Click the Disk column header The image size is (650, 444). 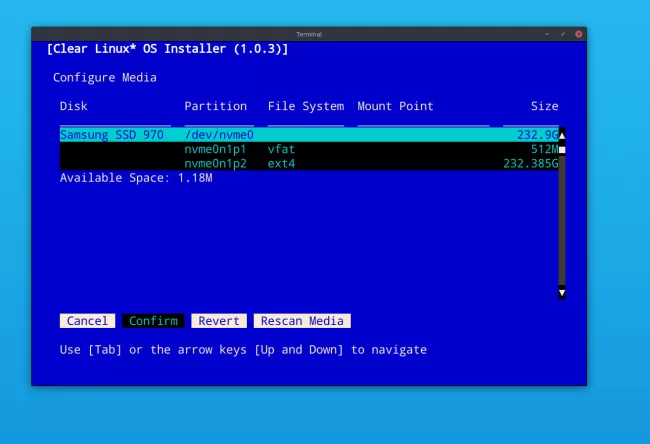74,106
